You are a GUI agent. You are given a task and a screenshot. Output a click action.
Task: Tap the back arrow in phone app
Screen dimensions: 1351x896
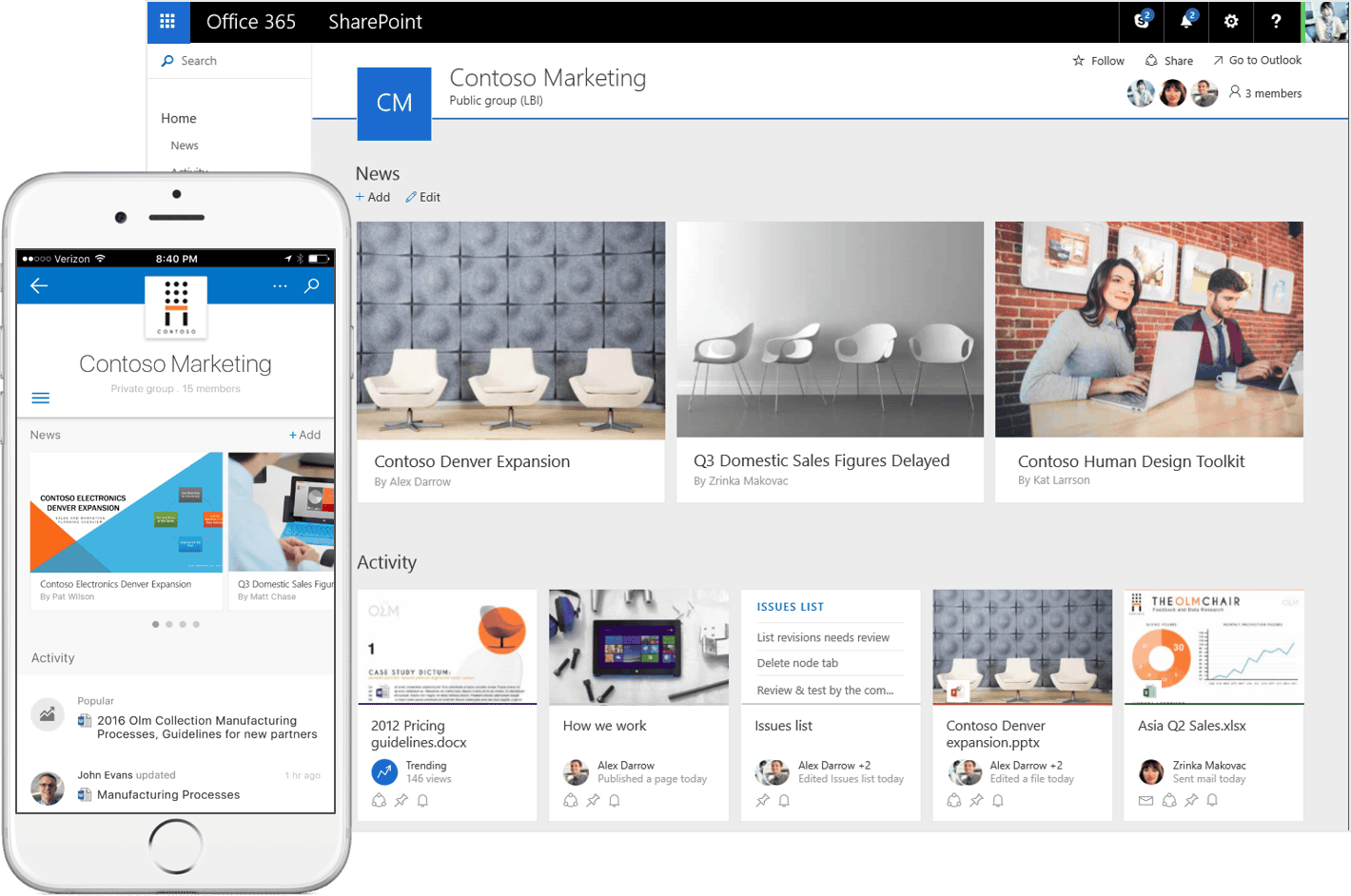(39, 285)
